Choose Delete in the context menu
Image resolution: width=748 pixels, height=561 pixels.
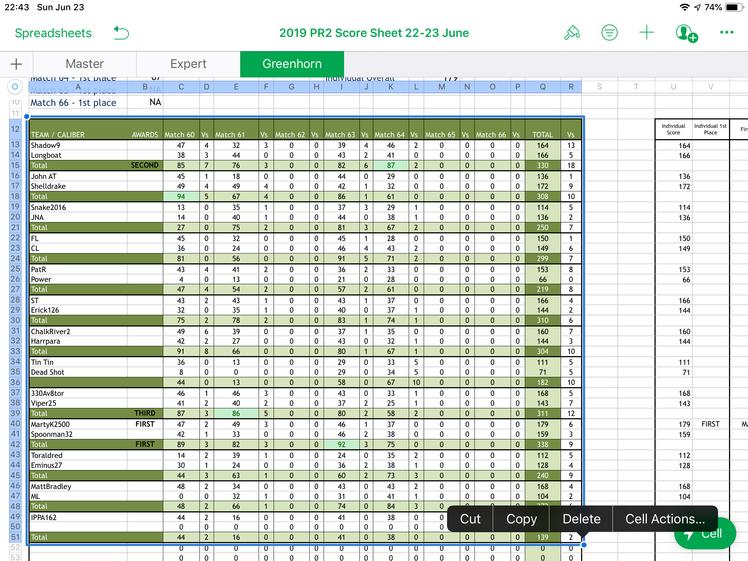pos(581,519)
